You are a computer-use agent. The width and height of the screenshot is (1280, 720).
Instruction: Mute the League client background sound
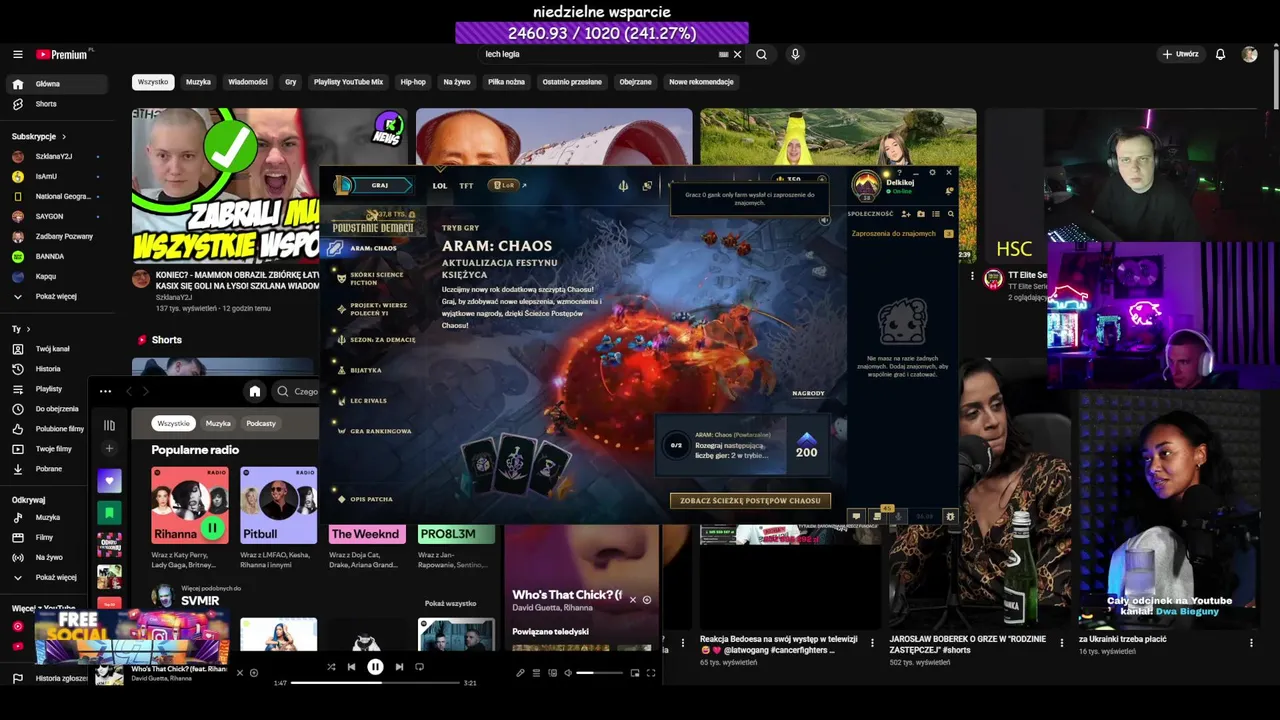point(824,221)
